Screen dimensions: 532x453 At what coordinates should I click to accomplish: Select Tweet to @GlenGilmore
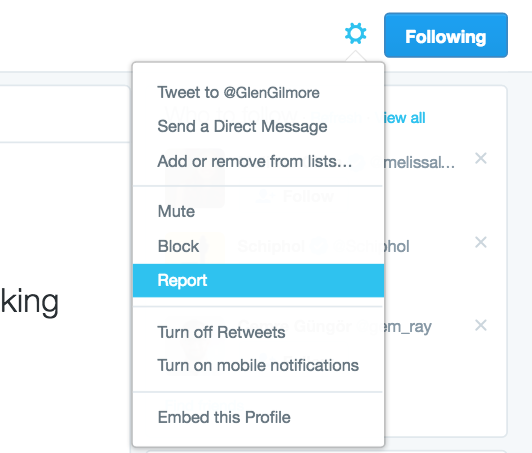(x=239, y=93)
